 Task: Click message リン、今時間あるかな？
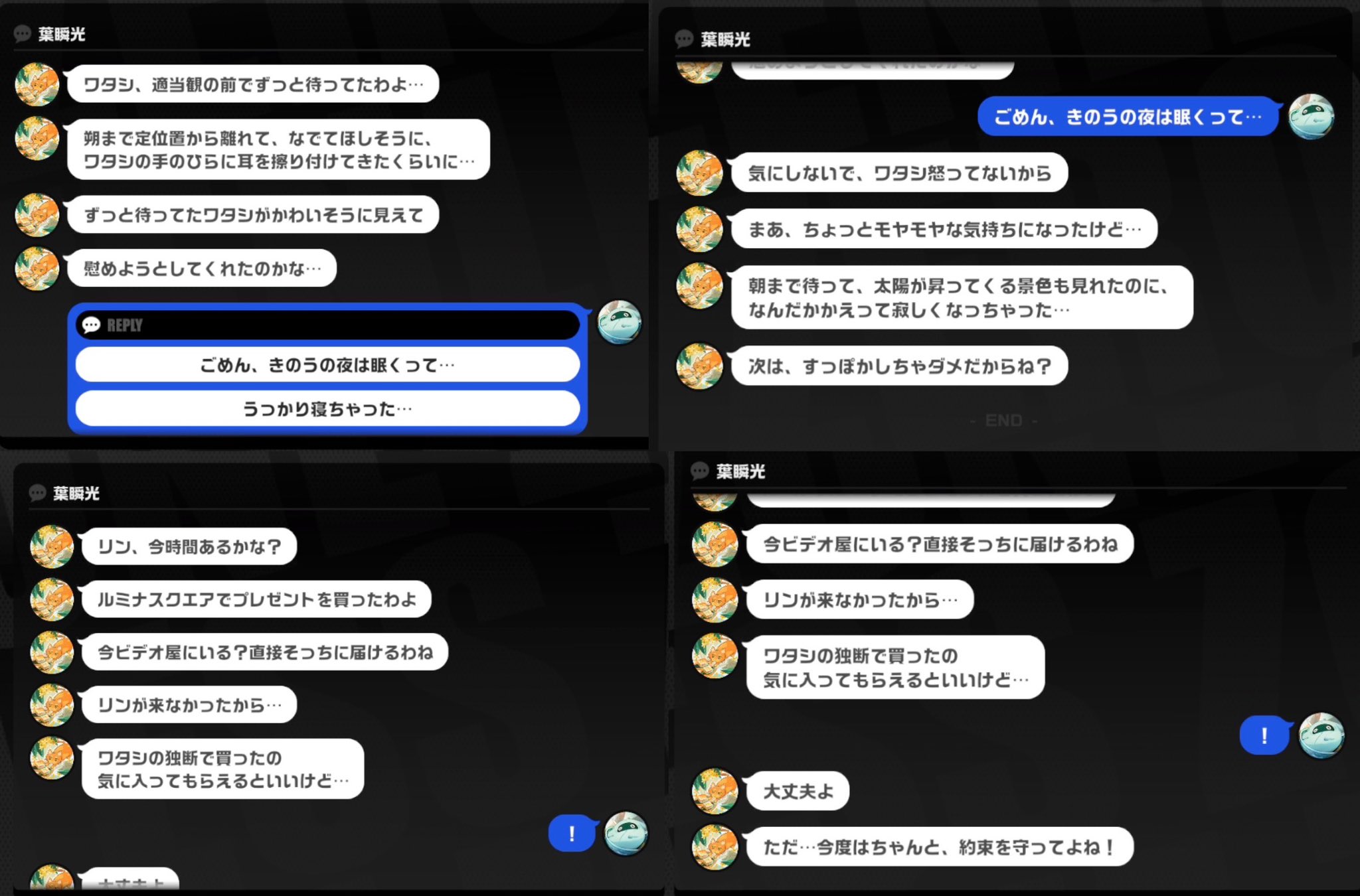tap(189, 546)
